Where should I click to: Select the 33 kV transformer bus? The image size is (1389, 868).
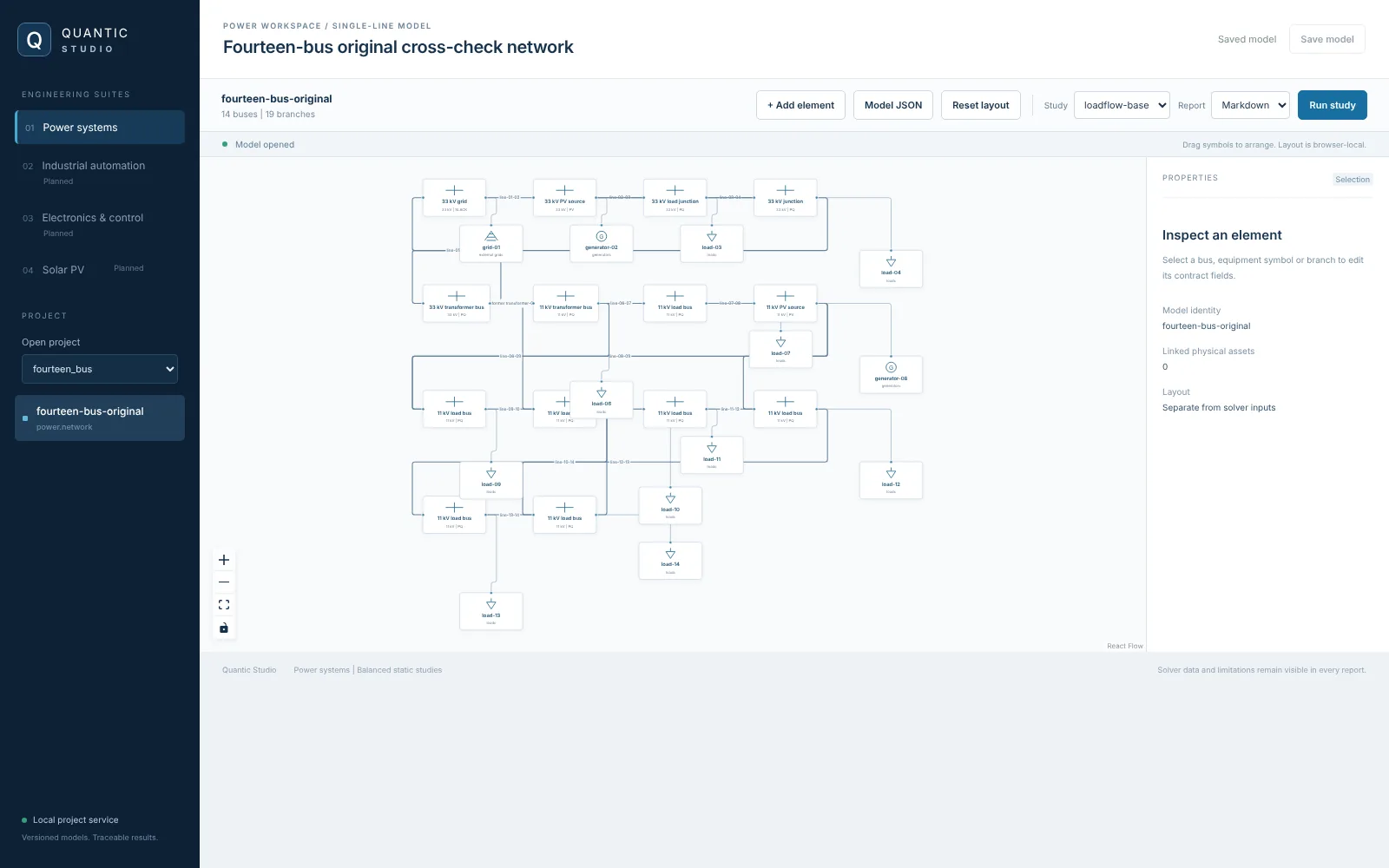[x=457, y=304]
